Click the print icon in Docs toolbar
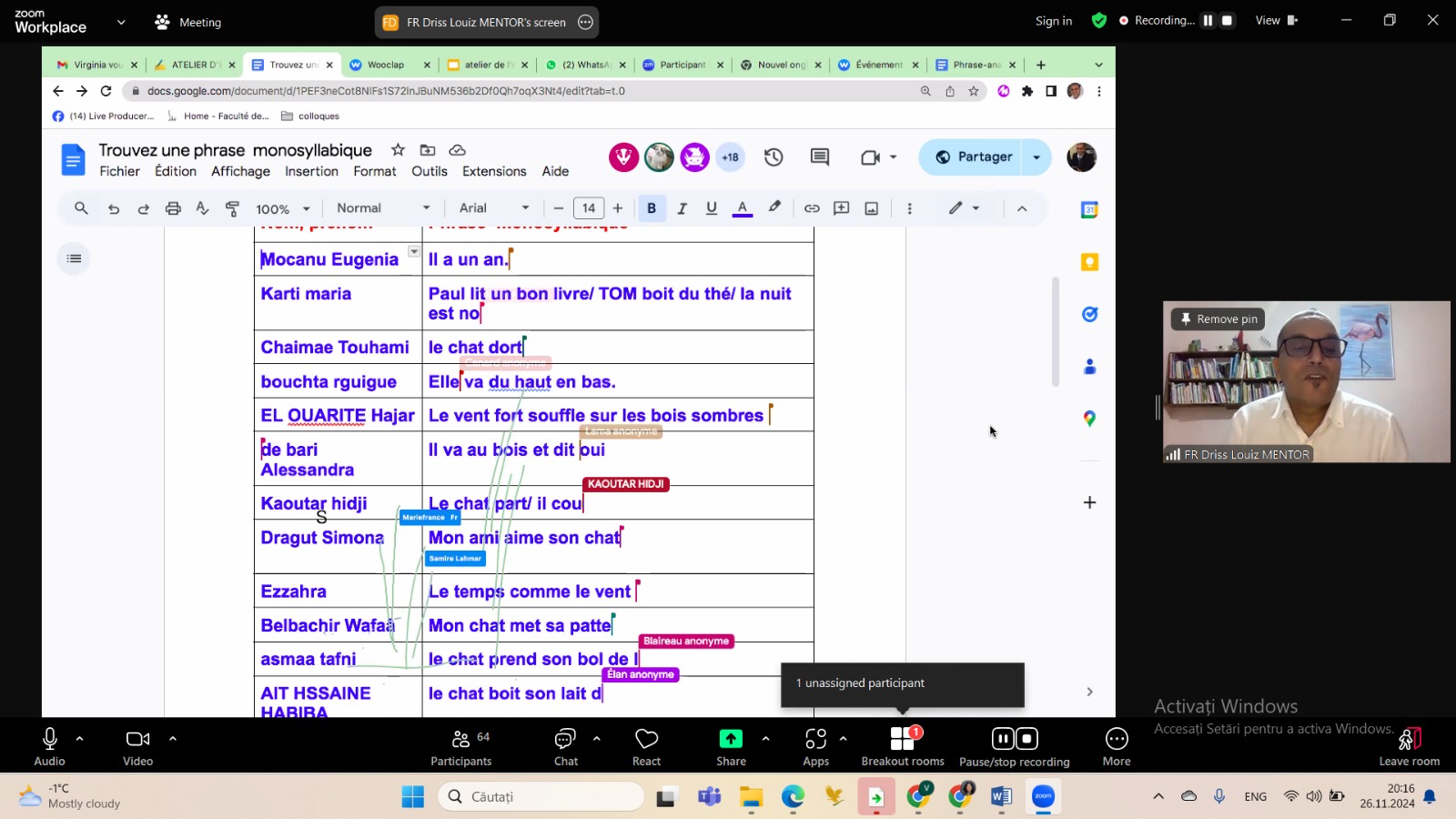This screenshot has height=819, width=1456. point(173,208)
